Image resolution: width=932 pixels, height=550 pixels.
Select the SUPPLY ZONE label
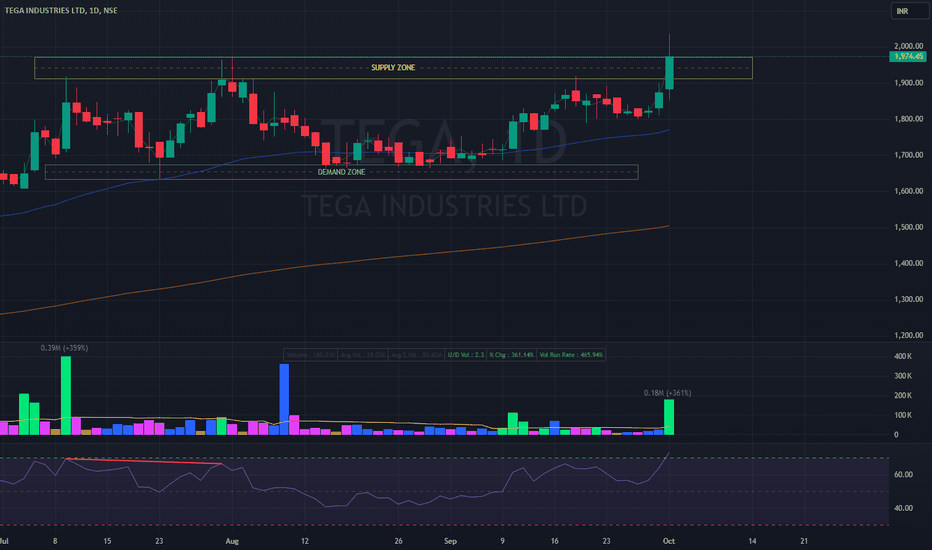tap(393, 68)
